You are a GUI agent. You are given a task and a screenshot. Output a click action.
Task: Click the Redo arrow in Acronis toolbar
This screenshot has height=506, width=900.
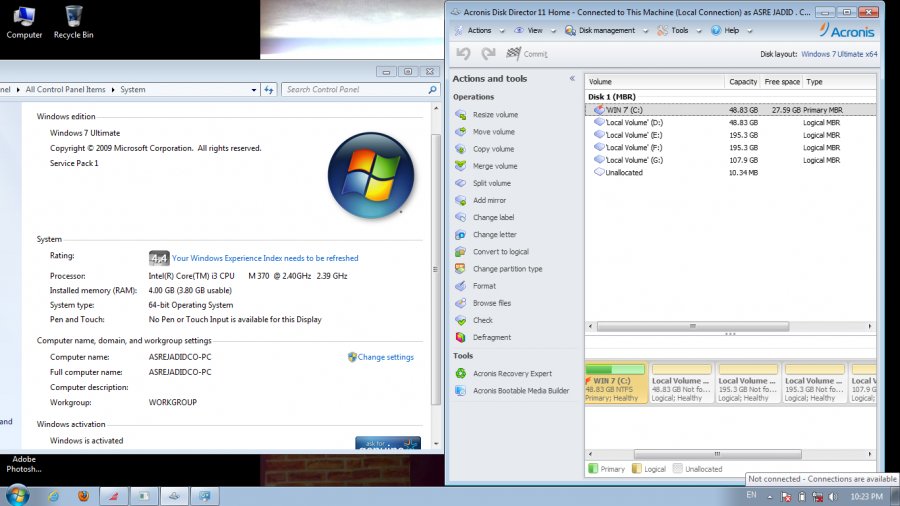[488, 53]
